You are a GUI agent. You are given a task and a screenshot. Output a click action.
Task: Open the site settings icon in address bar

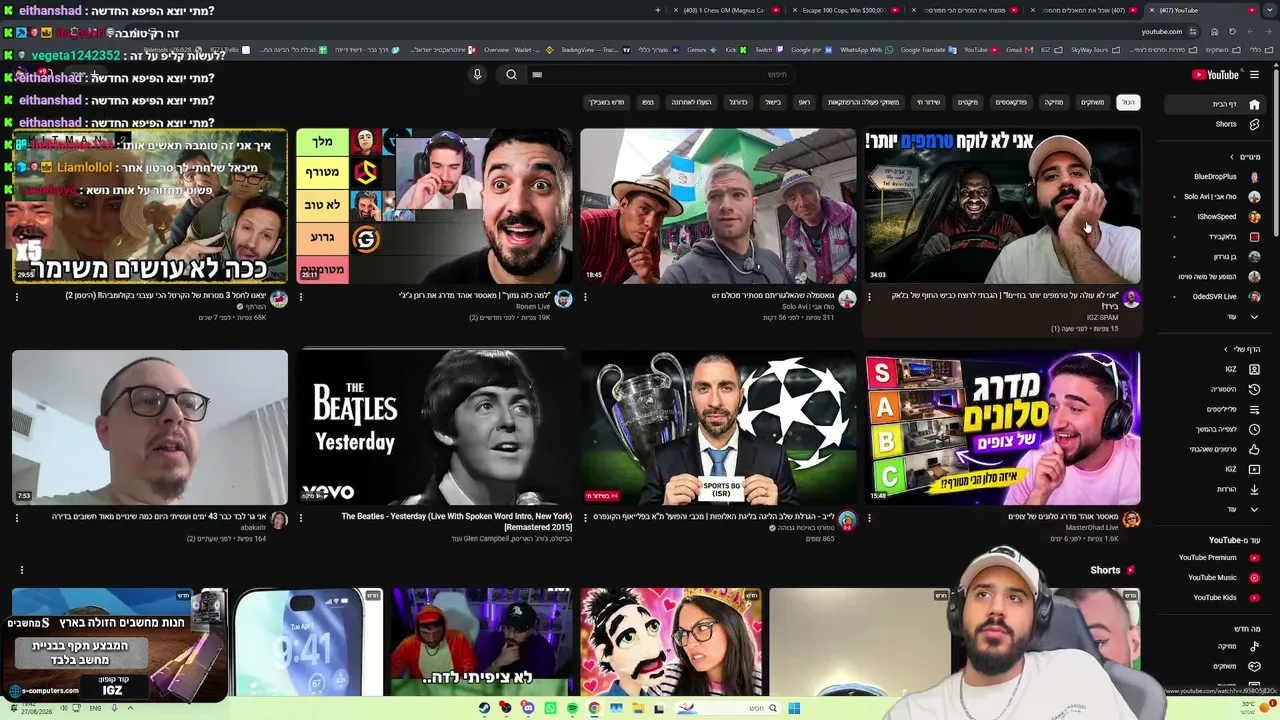click(1192, 31)
